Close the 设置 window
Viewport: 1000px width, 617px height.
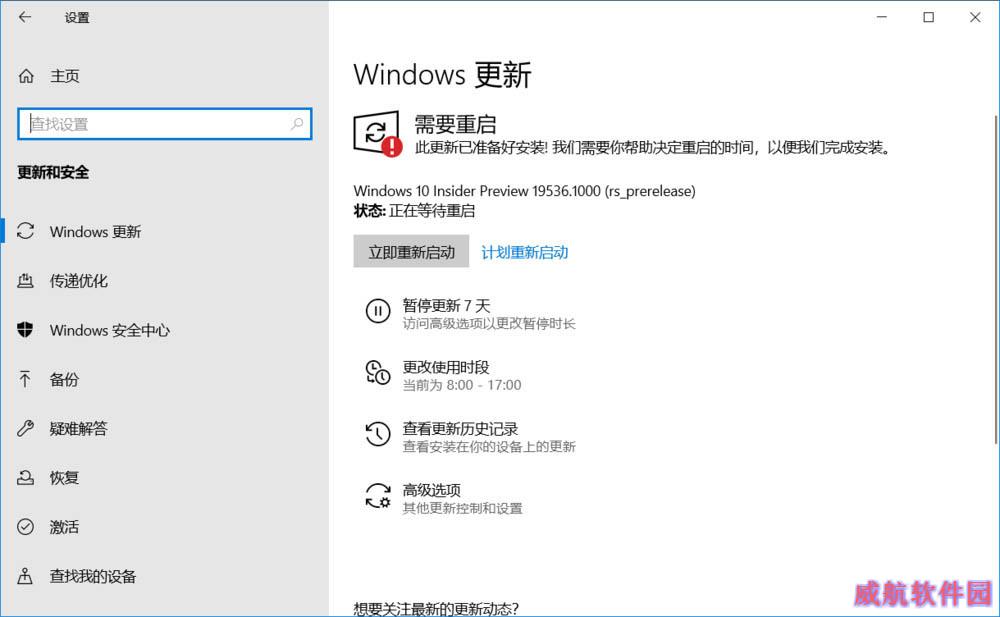pyautogui.click(x=975, y=17)
